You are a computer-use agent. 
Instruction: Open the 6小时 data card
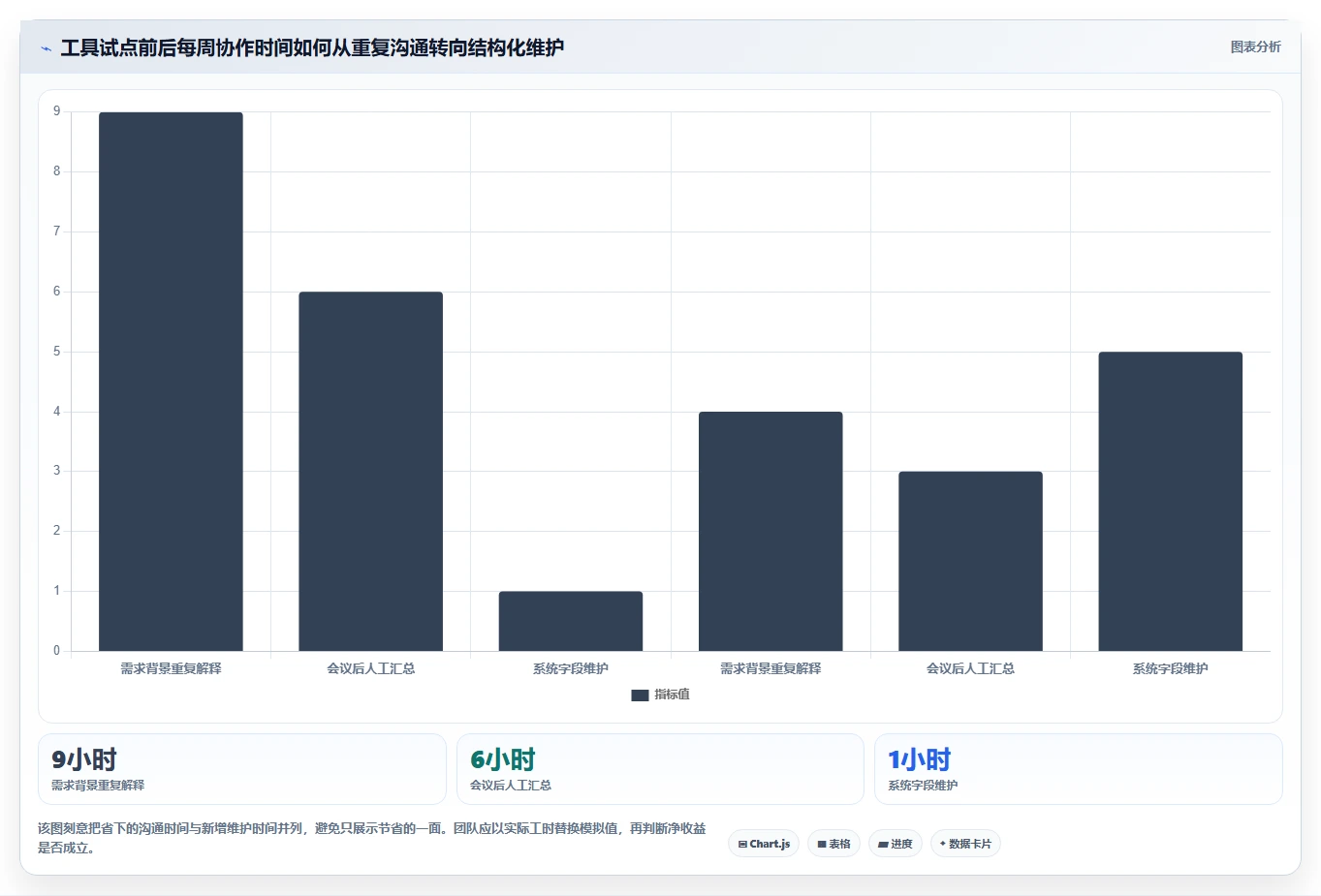tap(660, 769)
